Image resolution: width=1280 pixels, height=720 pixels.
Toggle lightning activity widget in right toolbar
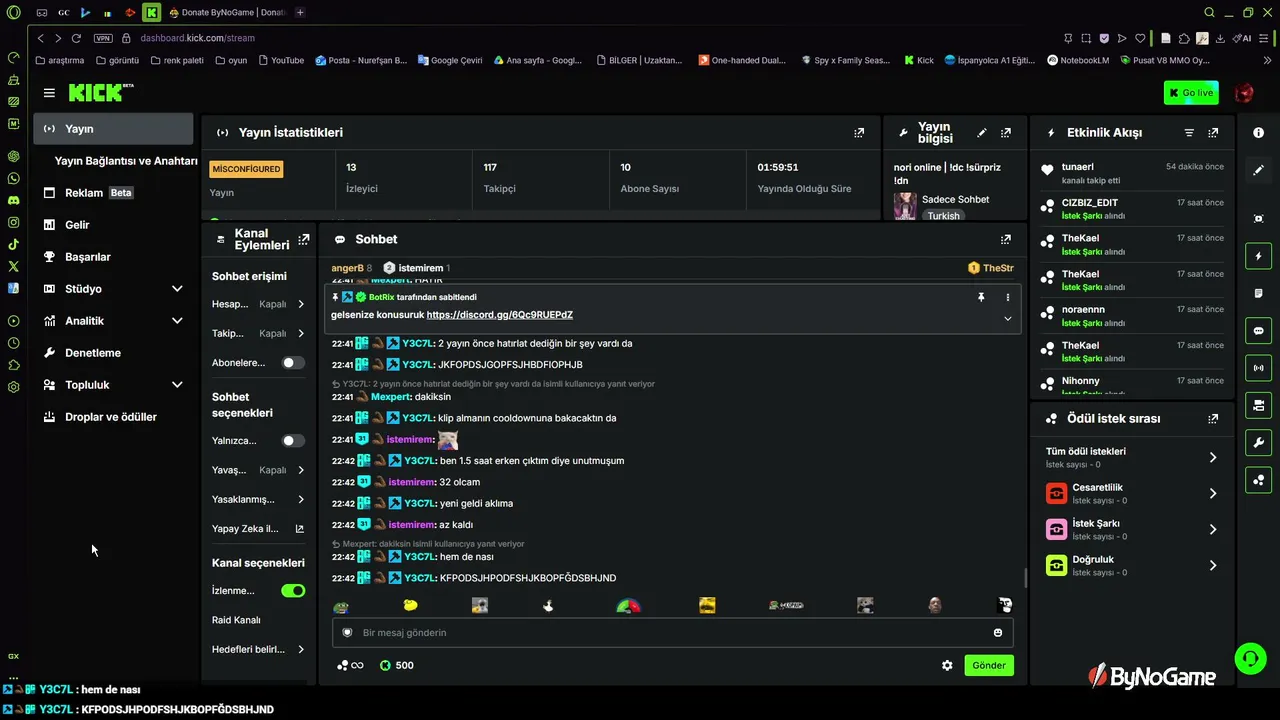point(1258,256)
